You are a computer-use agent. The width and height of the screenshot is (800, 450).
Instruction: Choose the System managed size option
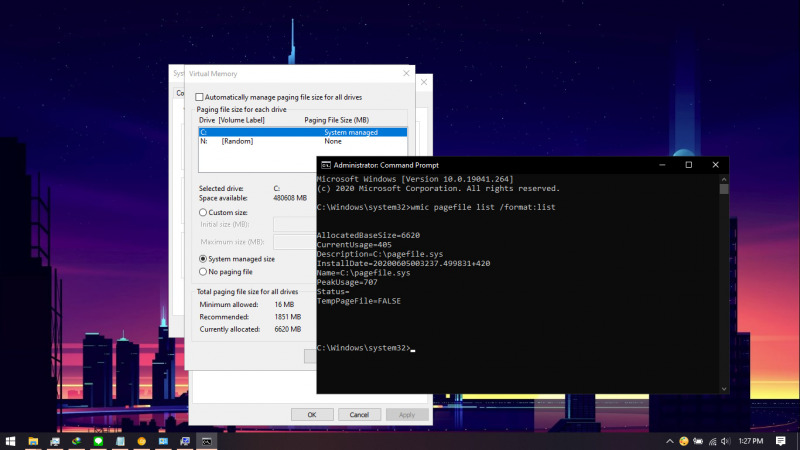pyautogui.click(x=203, y=259)
